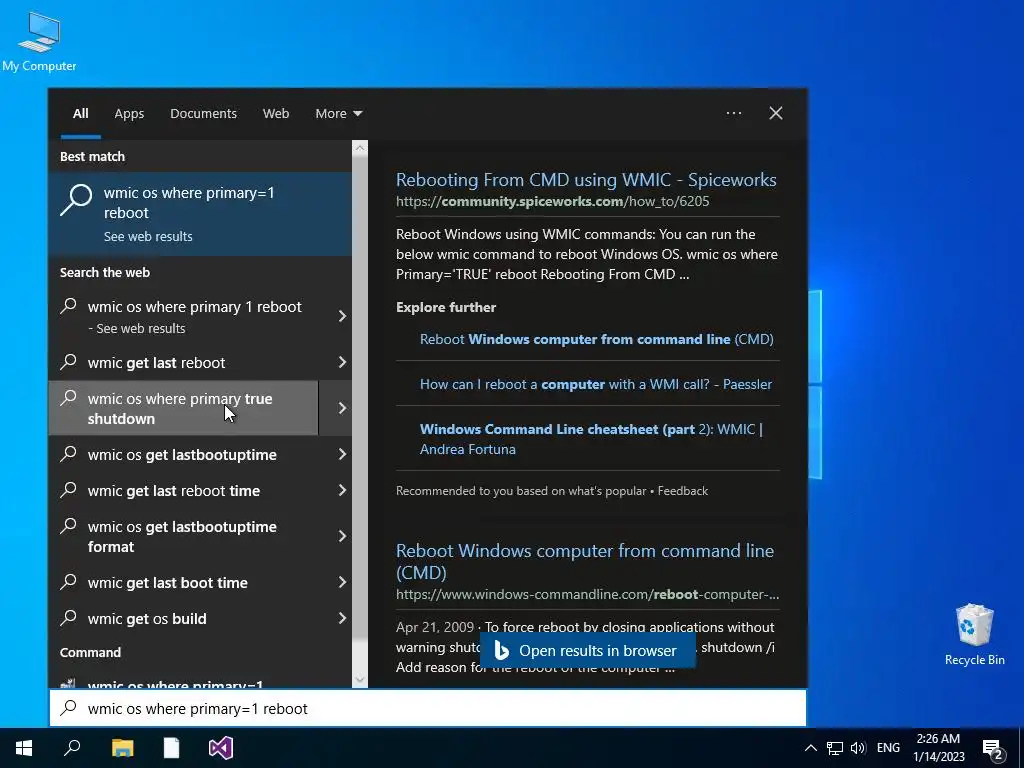Click the Bing logo on Open results button
The image size is (1024, 768).
click(x=501, y=650)
